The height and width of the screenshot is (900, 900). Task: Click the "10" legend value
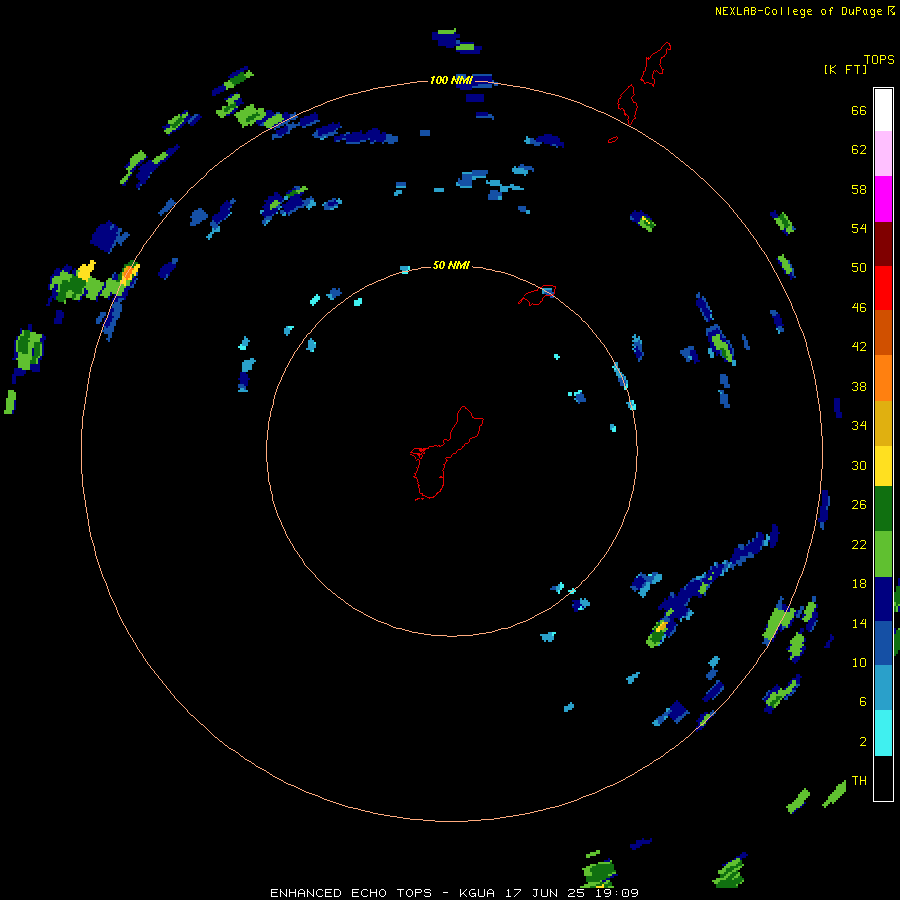(x=859, y=663)
